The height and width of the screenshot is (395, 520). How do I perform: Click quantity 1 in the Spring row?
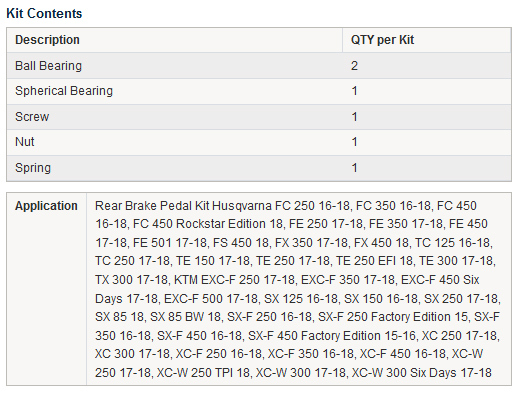[x=354, y=168]
